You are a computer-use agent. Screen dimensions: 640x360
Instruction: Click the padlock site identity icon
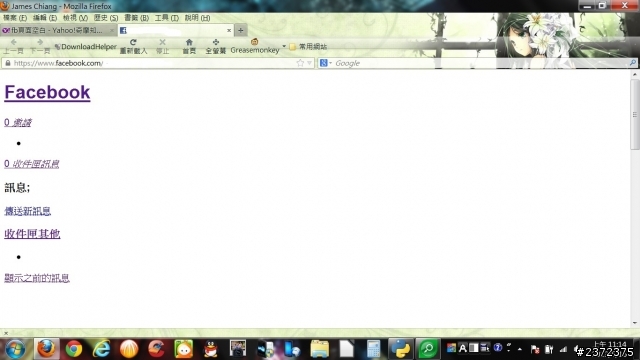8,63
